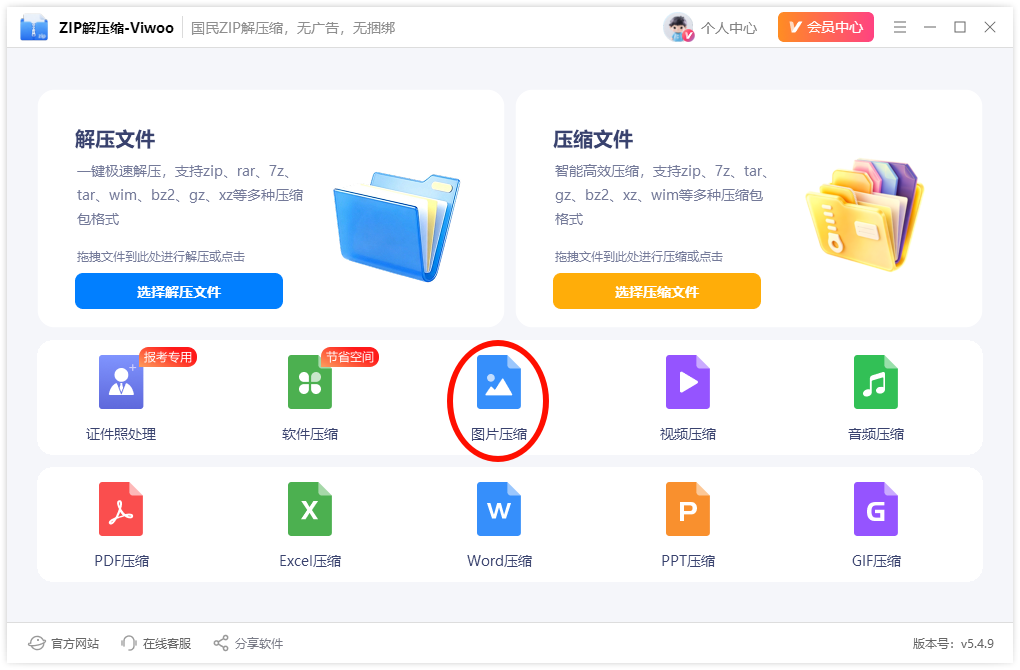Viewport: 1020px width, 670px height.
Task: Click 拖拽文件到此处进行解压或点击 hint text
Action: click(161, 256)
